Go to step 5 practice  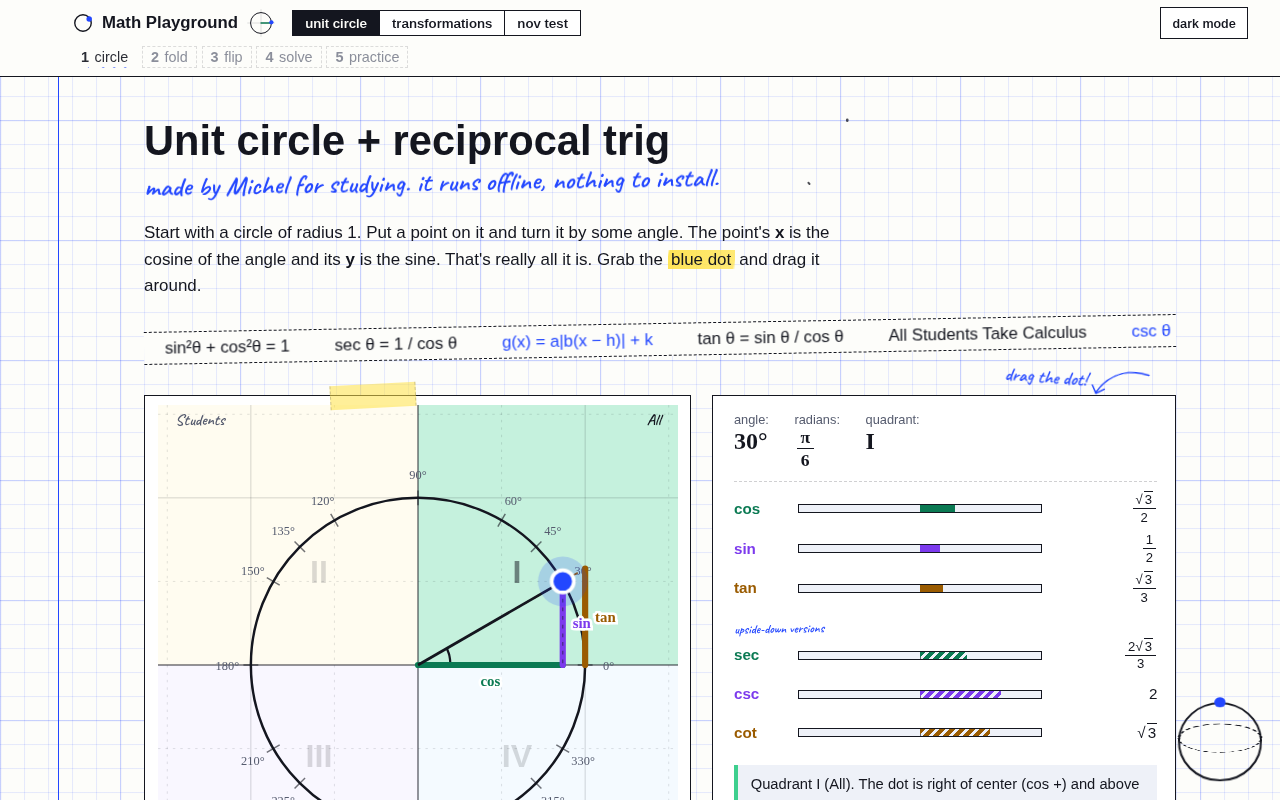point(367,57)
